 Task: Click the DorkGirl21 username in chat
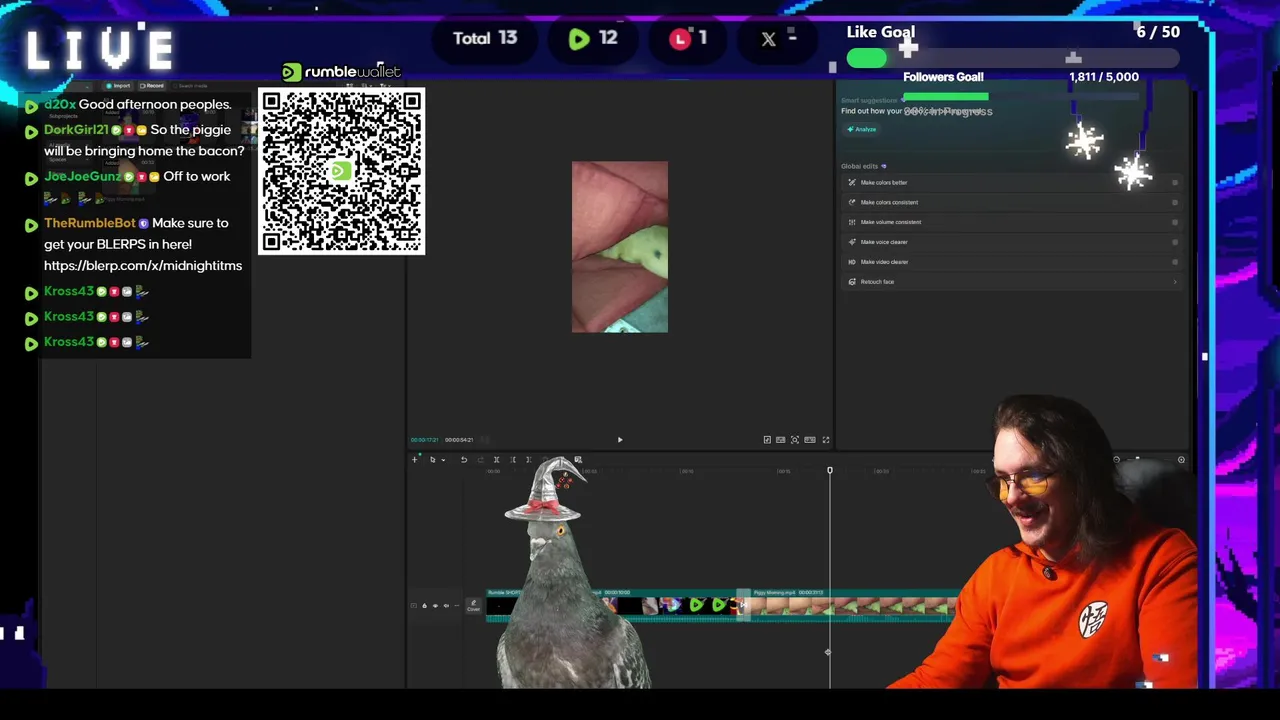click(x=76, y=130)
